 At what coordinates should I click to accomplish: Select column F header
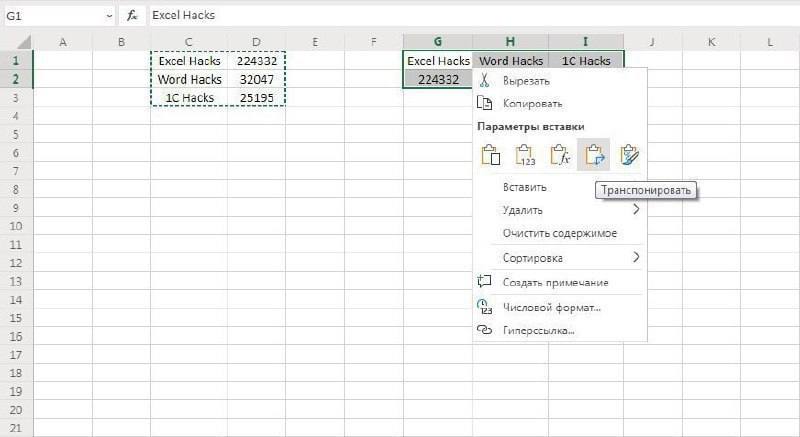pyautogui.click(x=373, y=42)
